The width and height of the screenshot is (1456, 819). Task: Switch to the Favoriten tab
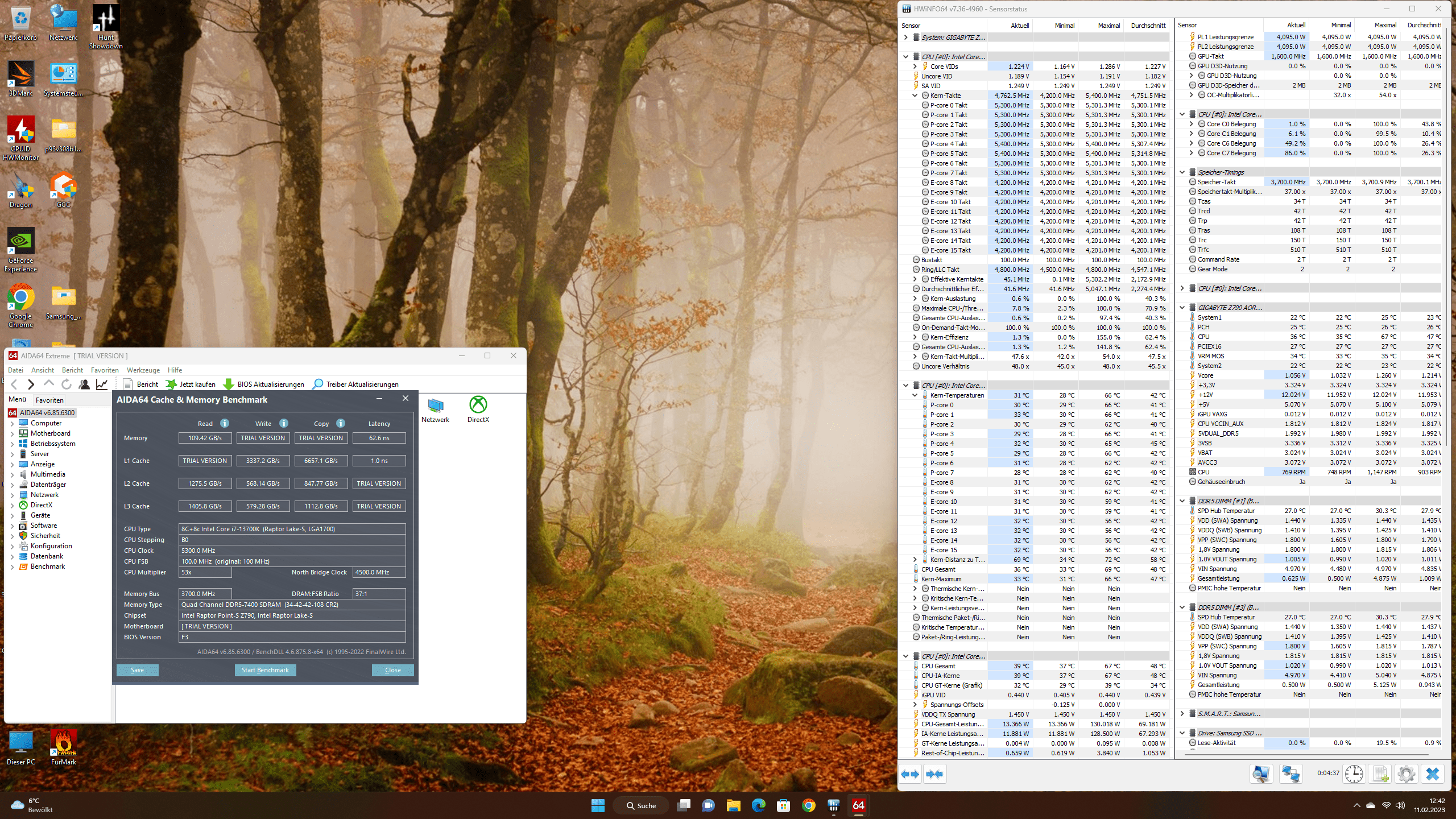(x=49, y=400)
